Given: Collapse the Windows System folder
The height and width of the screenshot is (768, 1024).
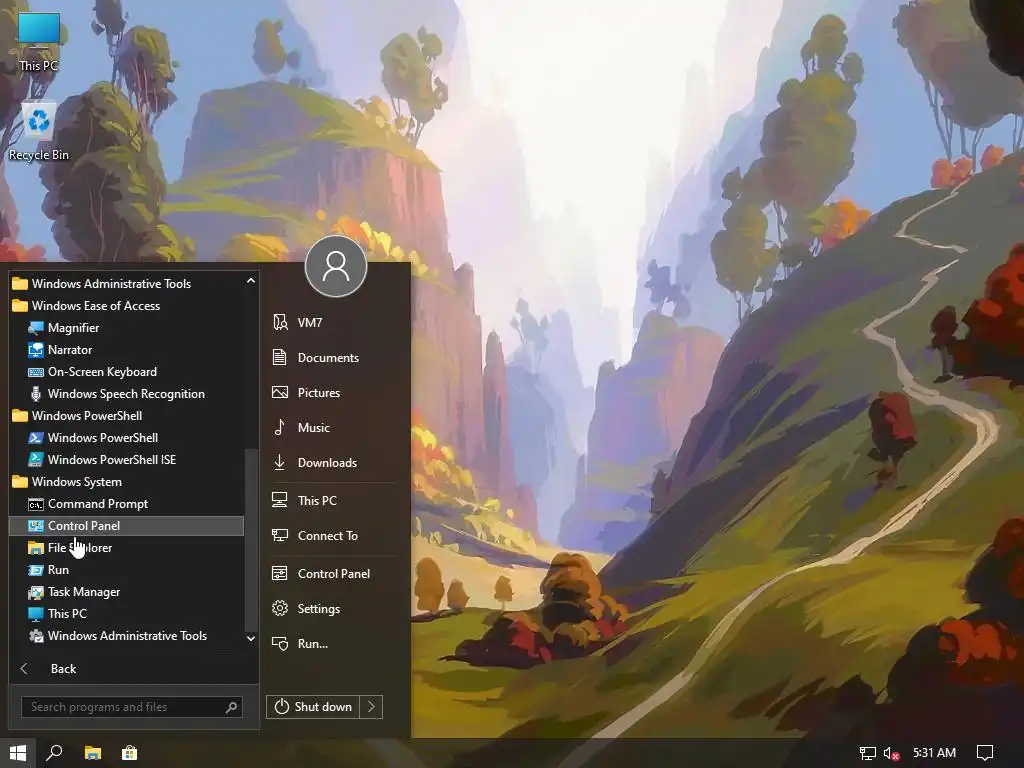Looking at the screenshot, I should tap(126, 482).
